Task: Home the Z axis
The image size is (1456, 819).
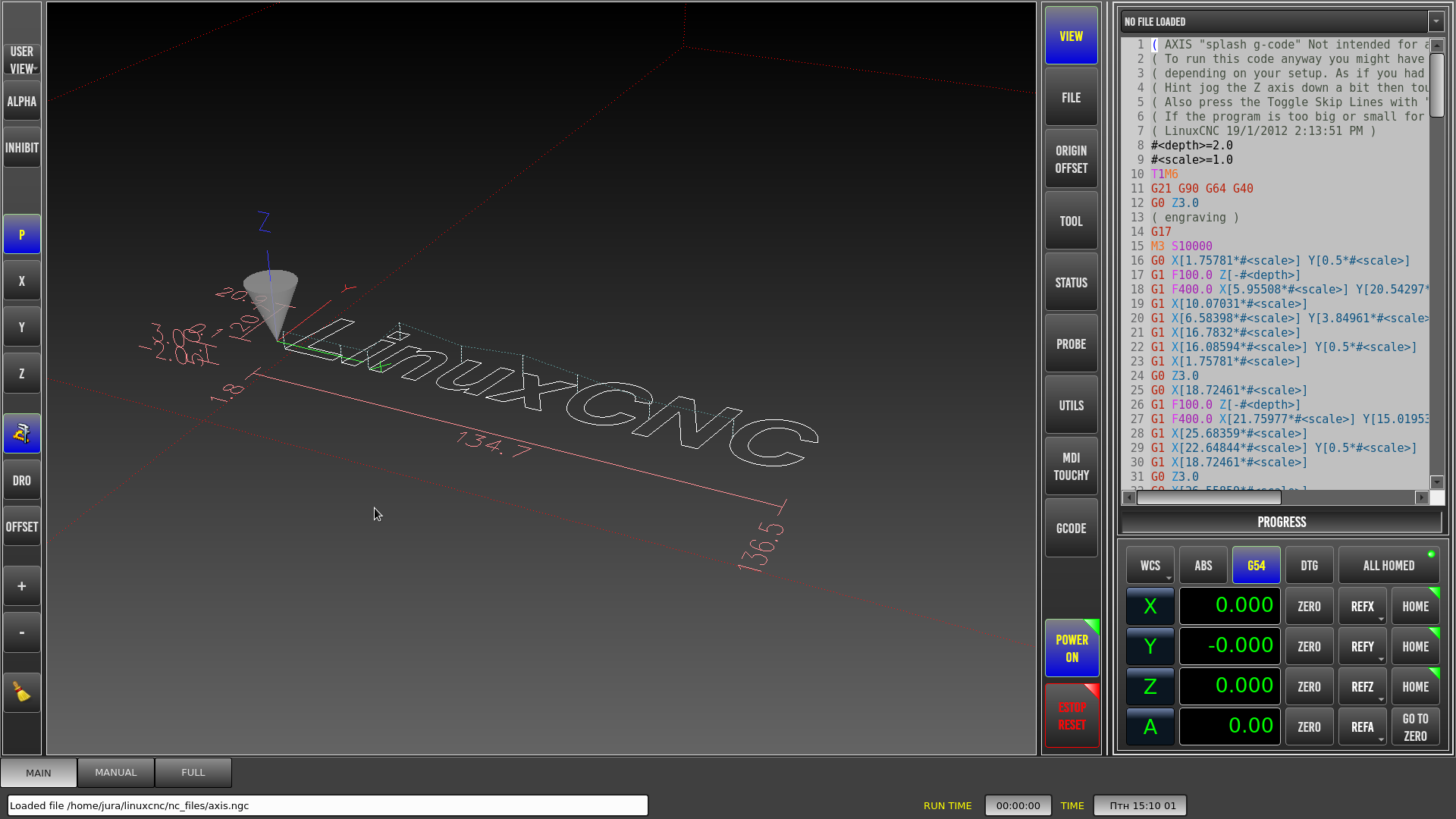Action: point(1415,687)
